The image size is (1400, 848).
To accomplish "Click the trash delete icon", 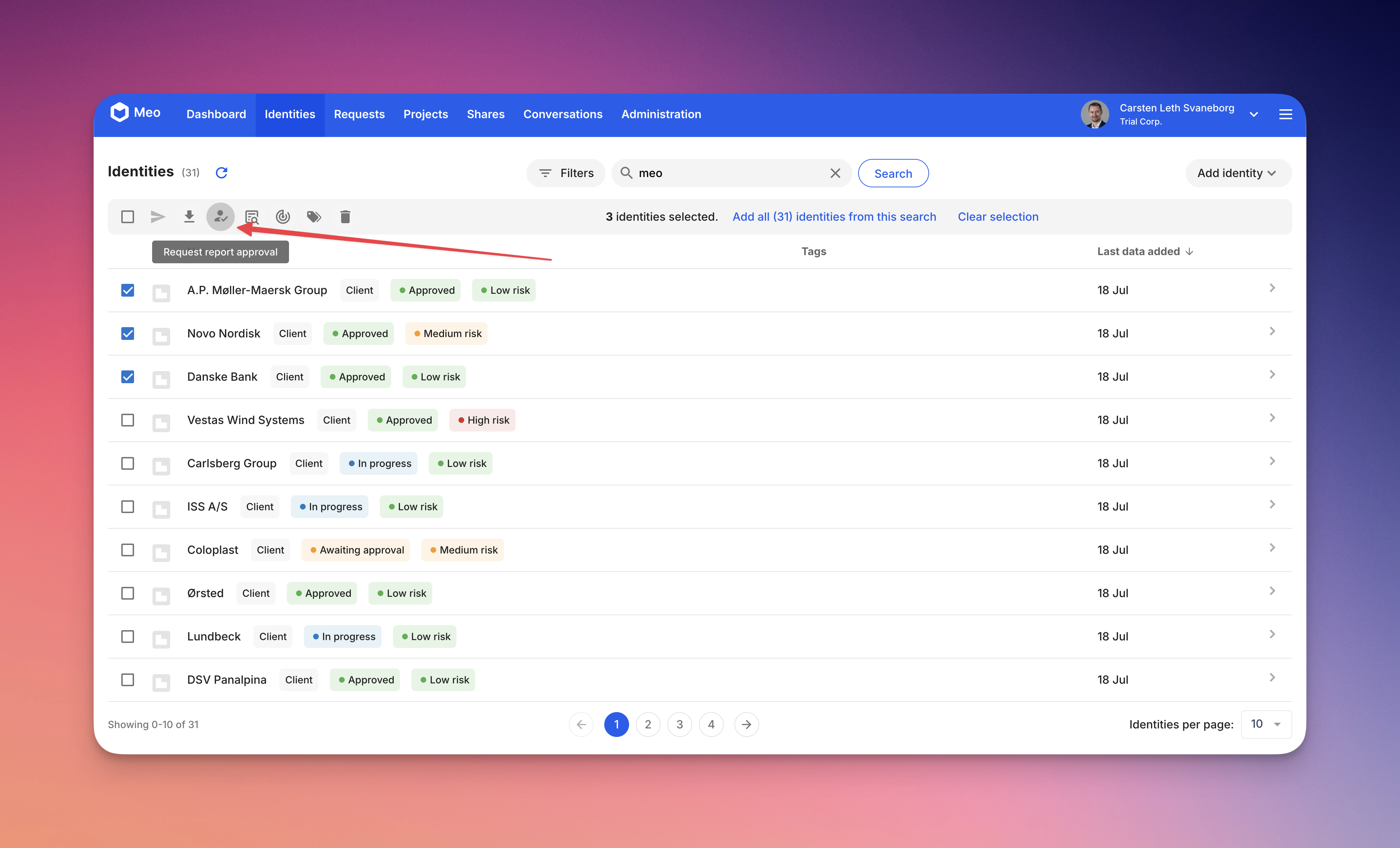I will (x=345, y=216).
